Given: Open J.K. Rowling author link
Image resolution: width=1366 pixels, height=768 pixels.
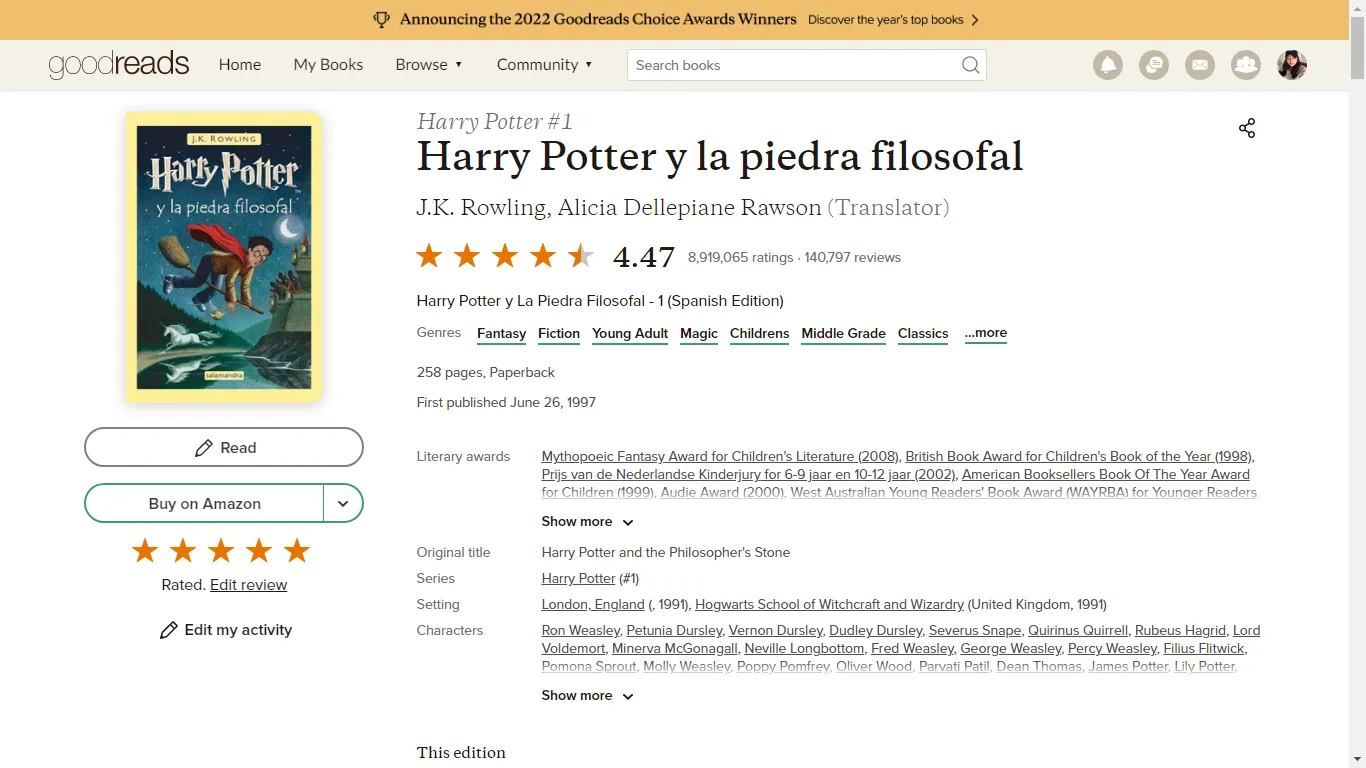Looking at the screenshot, I should 481,208.
